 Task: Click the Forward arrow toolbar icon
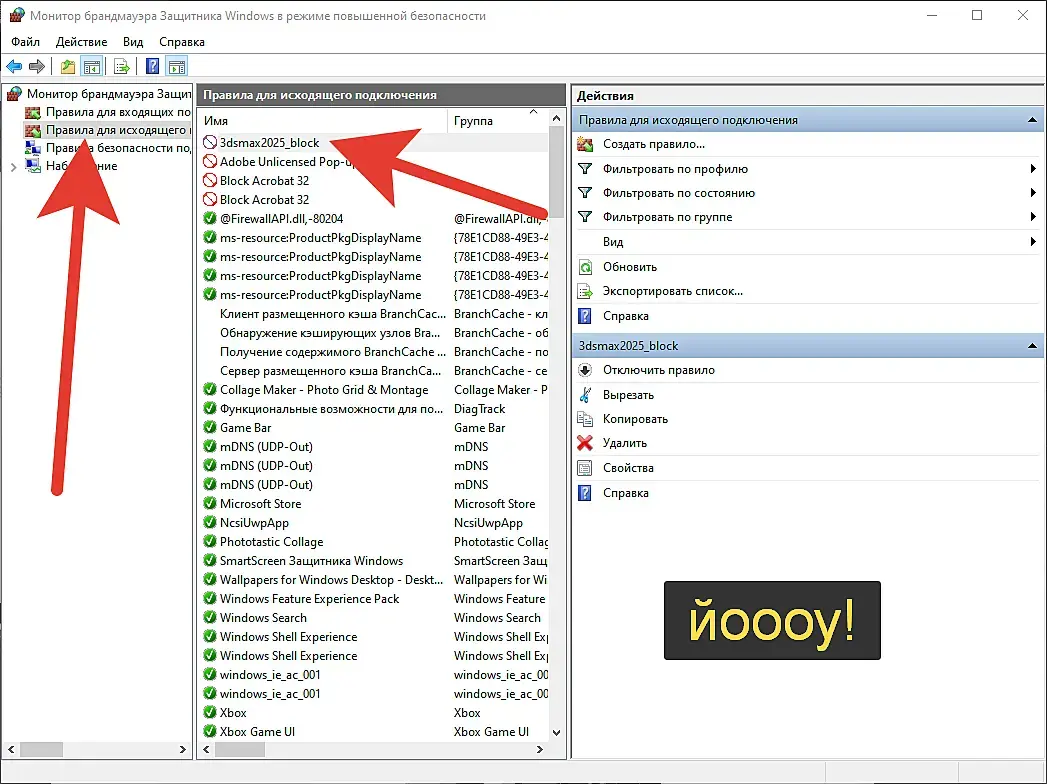point(37,66)
